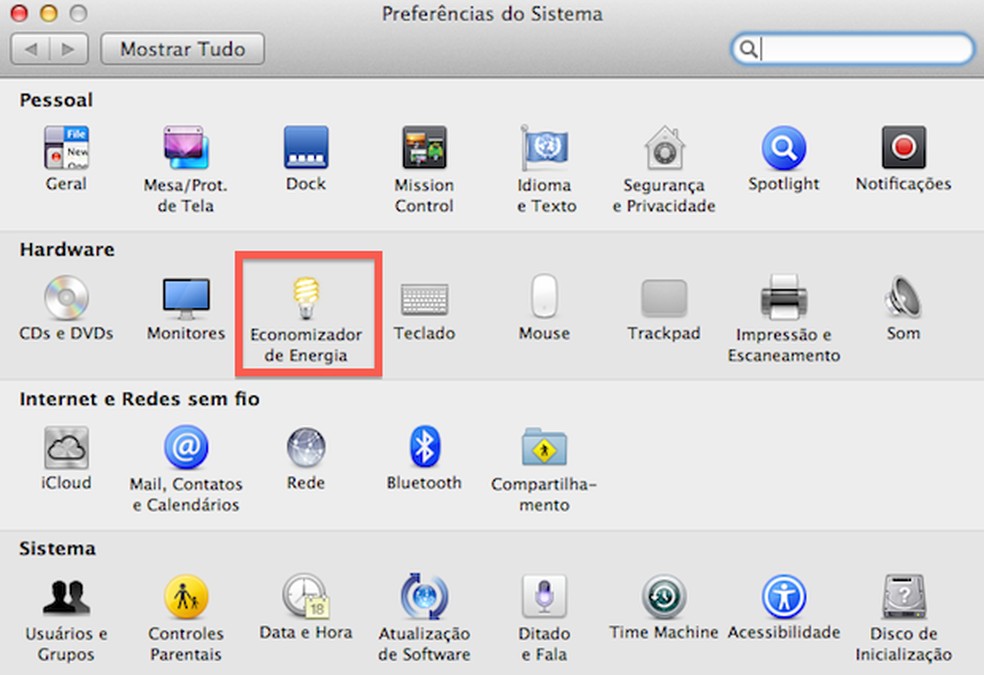Image resolution: width=984 pixels, height=675 pixels.
Task: Open Controles Parentais settings
Action: click(185, 595)
